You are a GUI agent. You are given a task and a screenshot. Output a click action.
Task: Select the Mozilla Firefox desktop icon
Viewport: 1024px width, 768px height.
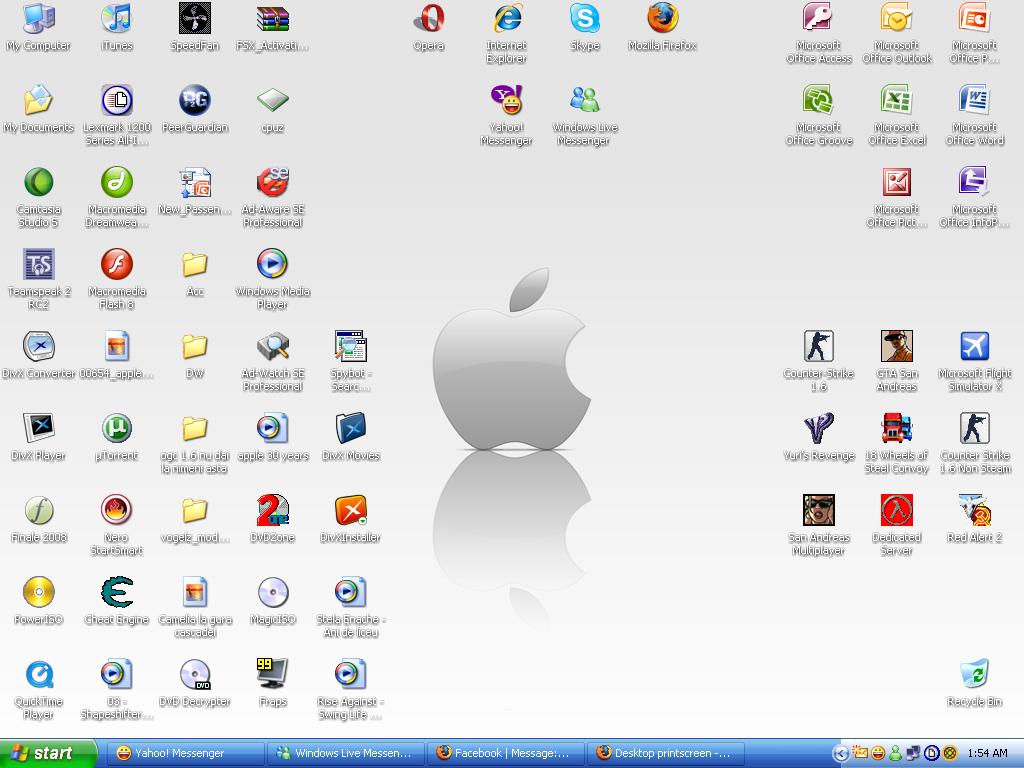tap(662, 19)
